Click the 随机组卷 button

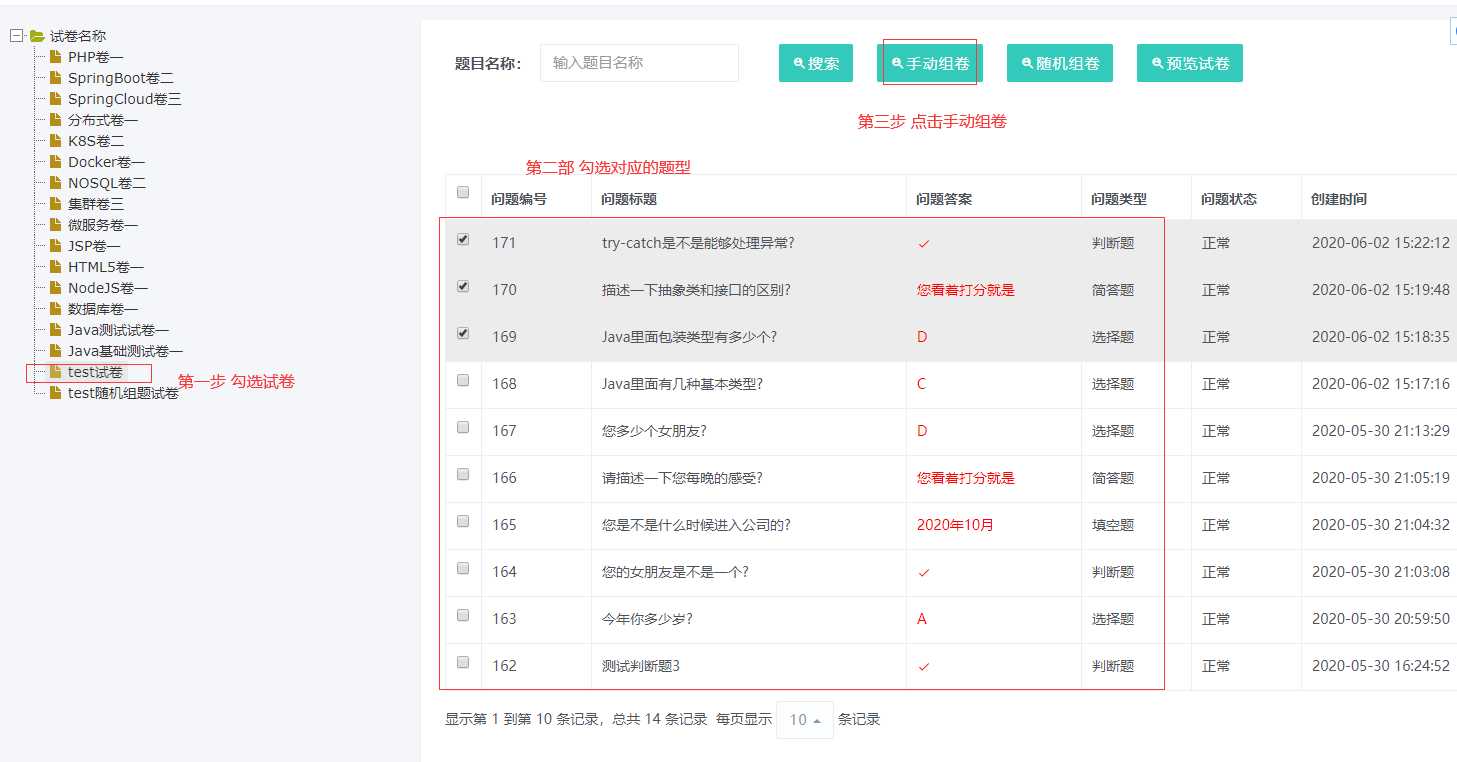tap(1060, 63)
